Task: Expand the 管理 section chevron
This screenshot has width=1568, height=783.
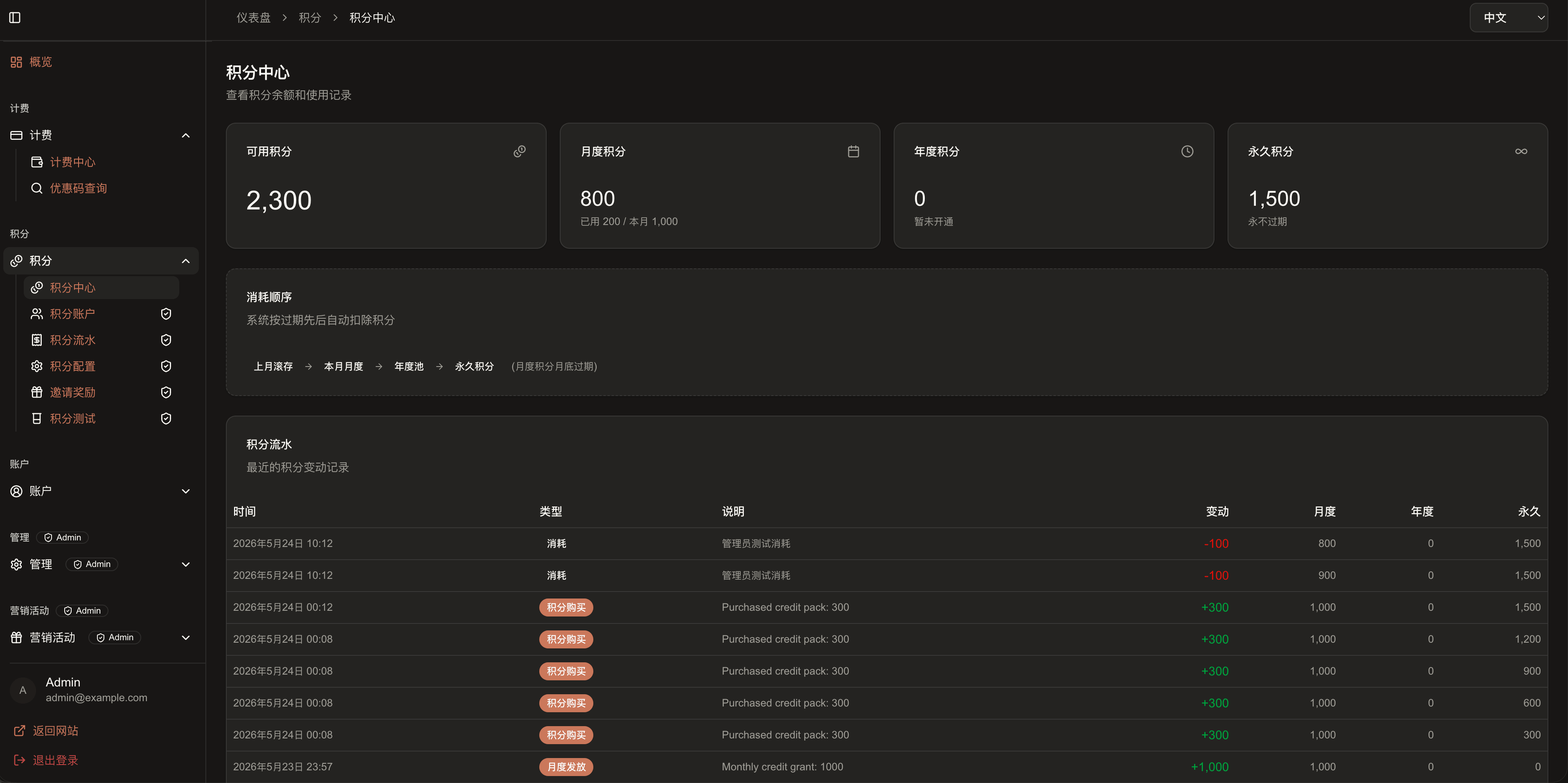Action: (186, 565)
